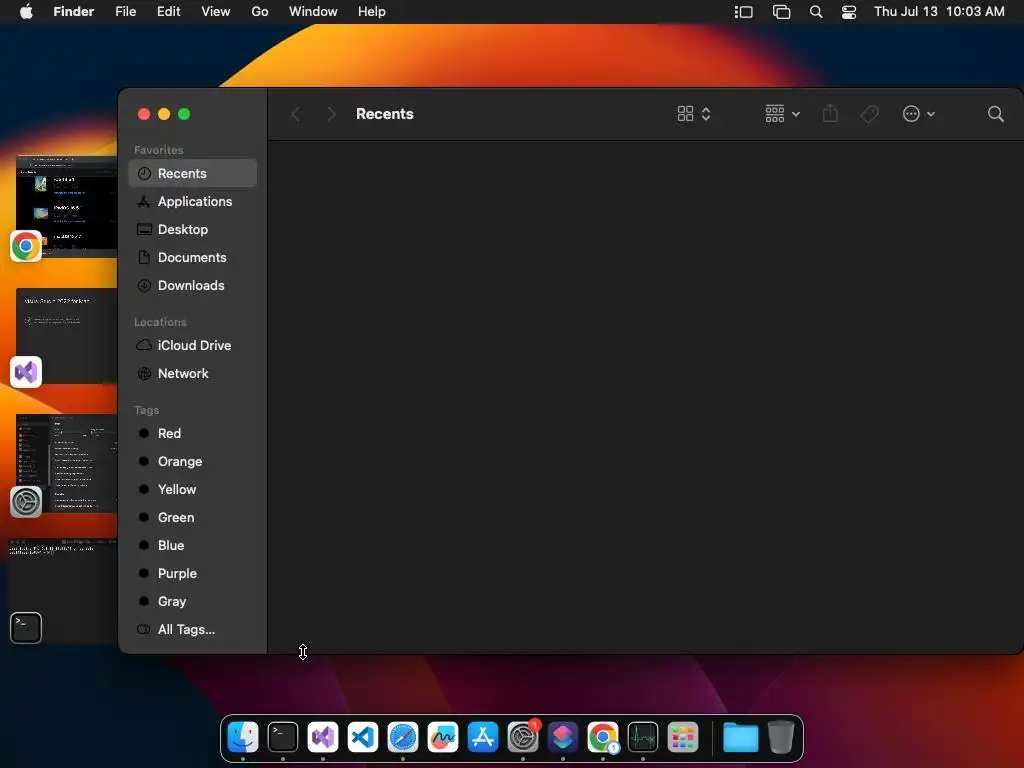1024x768 pixels.
Task: Close the Finder window with red button
Action: tap(144, 114)
